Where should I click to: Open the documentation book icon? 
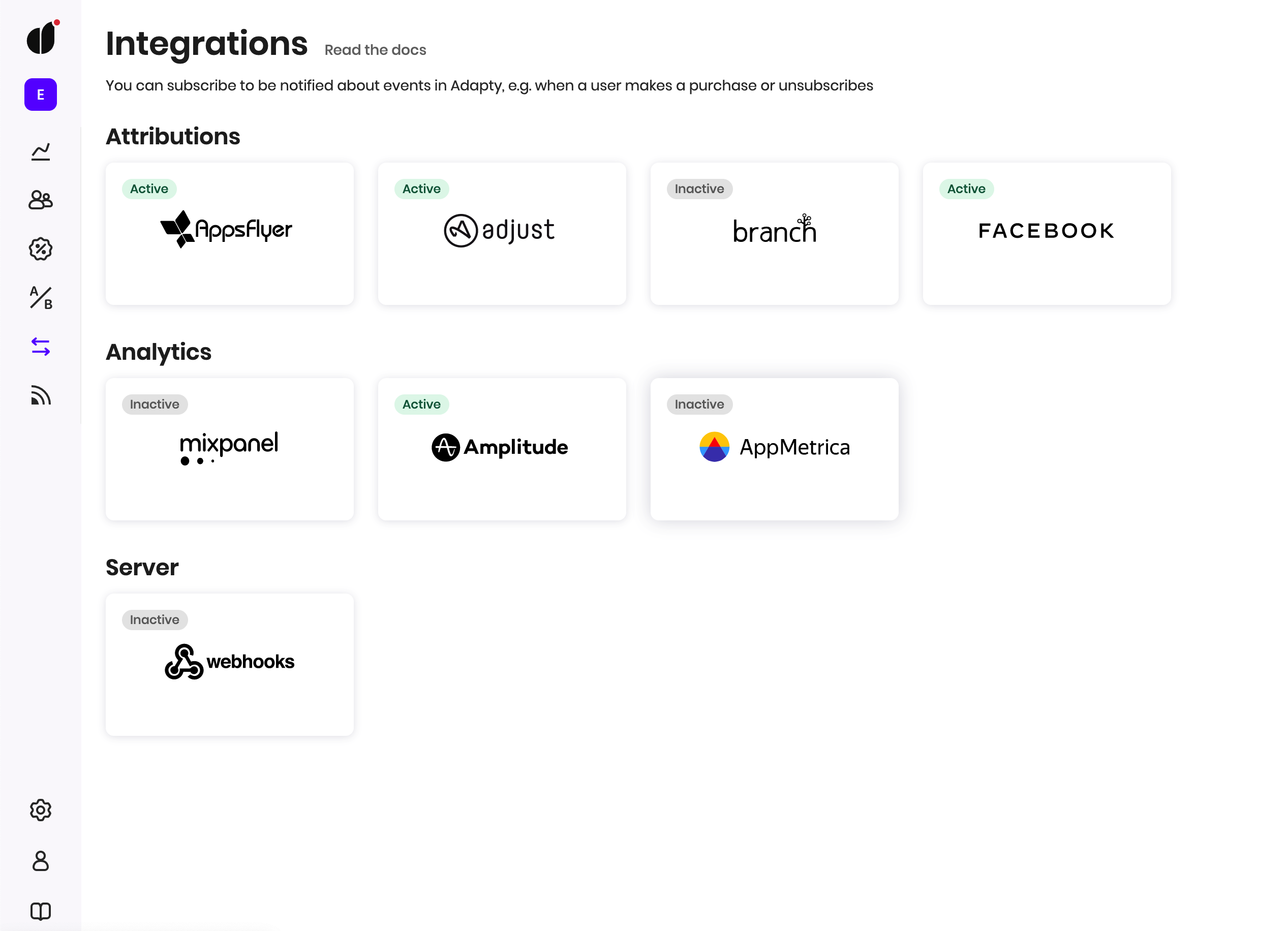tap(40, 911)
